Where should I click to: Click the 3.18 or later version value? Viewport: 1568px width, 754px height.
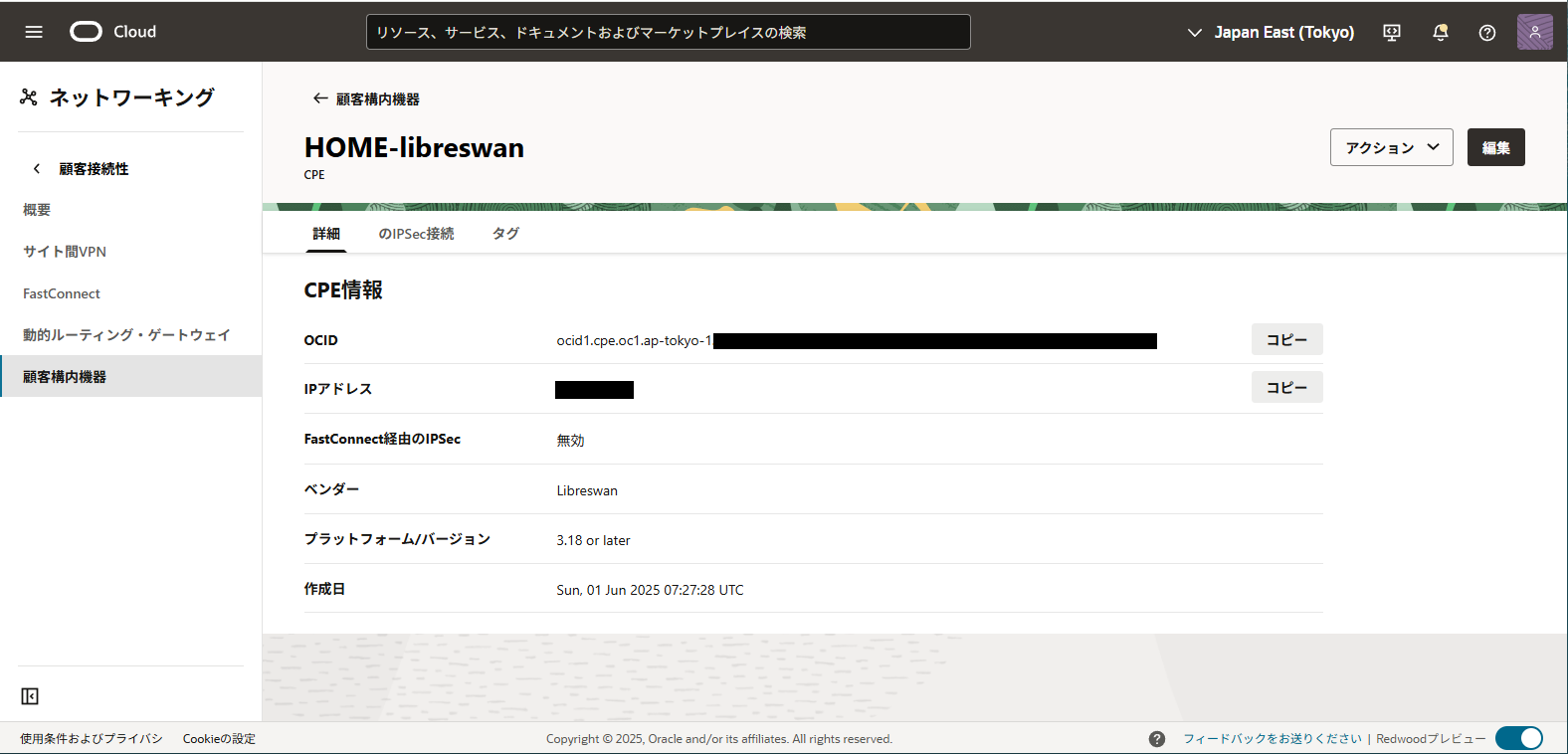[593, 540]
